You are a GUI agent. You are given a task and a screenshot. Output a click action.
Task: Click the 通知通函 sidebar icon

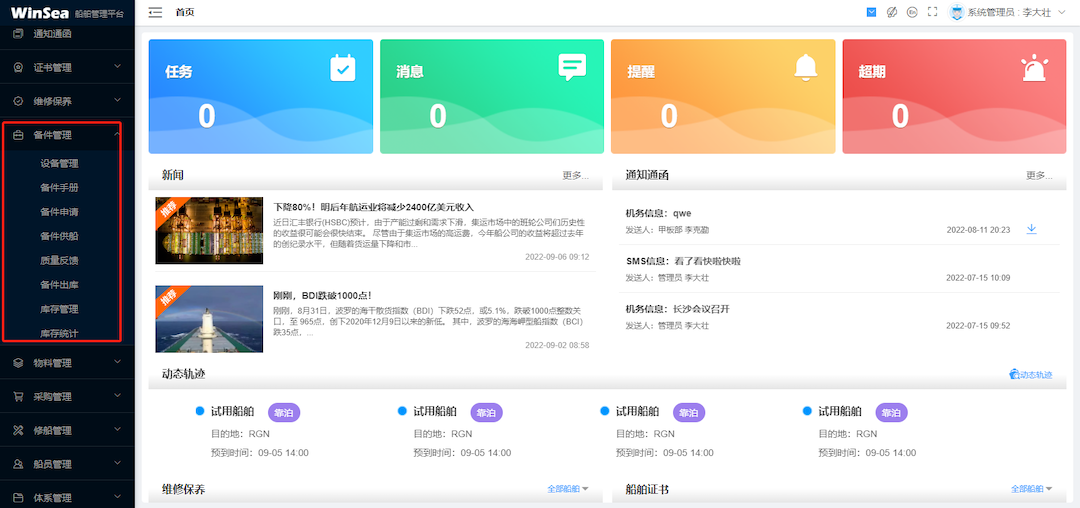tap(19, 33)
